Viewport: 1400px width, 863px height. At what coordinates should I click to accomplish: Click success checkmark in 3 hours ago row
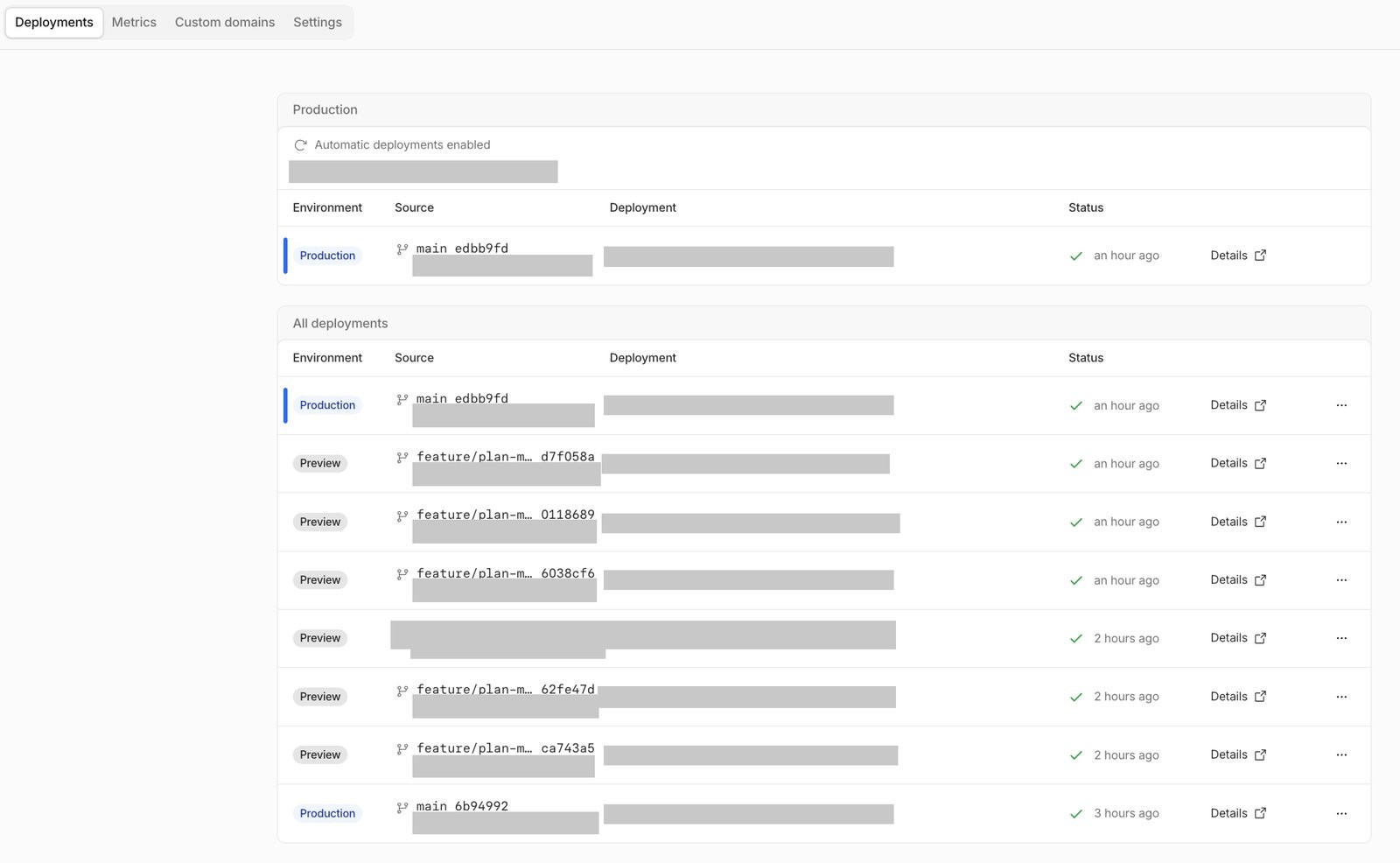(x=1076, y=814)
